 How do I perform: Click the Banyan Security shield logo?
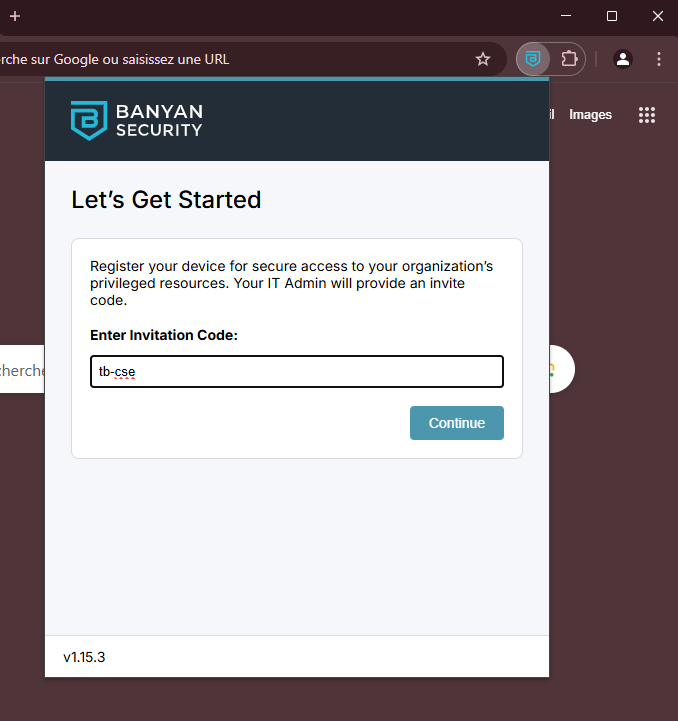coord(88,119)
